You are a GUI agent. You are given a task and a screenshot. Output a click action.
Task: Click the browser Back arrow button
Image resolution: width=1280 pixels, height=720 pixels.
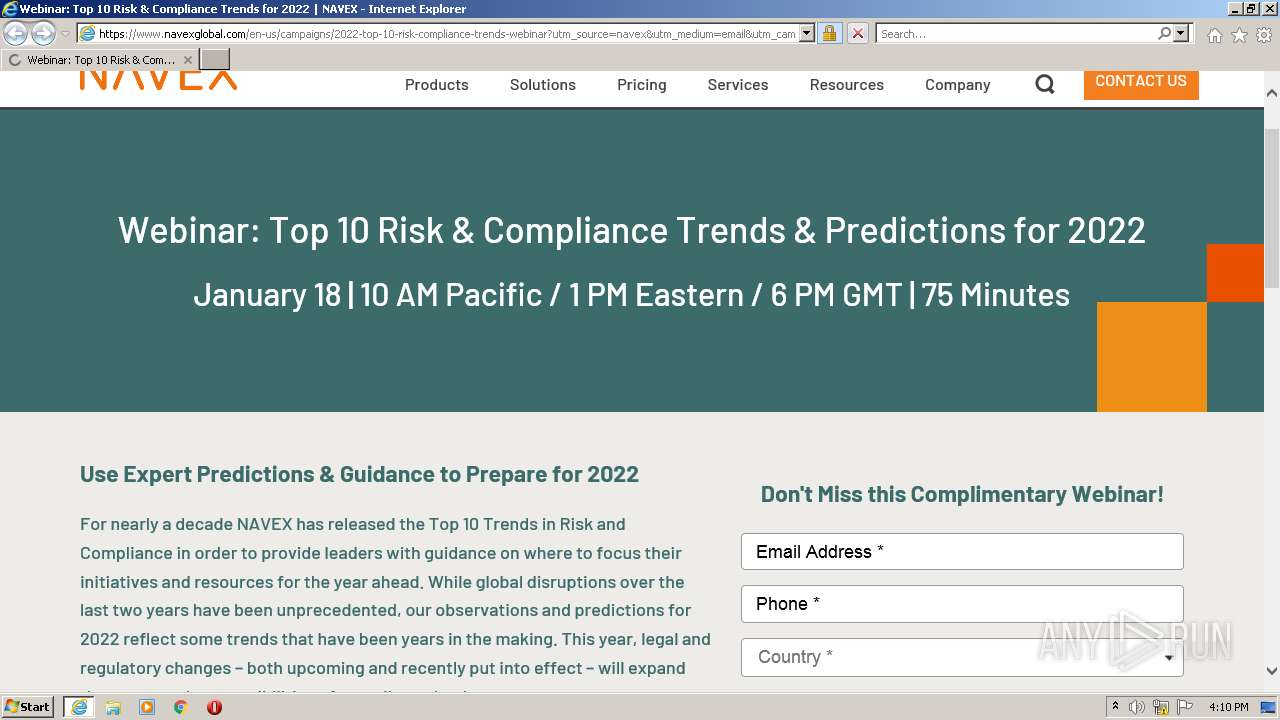tap(16, 34)
